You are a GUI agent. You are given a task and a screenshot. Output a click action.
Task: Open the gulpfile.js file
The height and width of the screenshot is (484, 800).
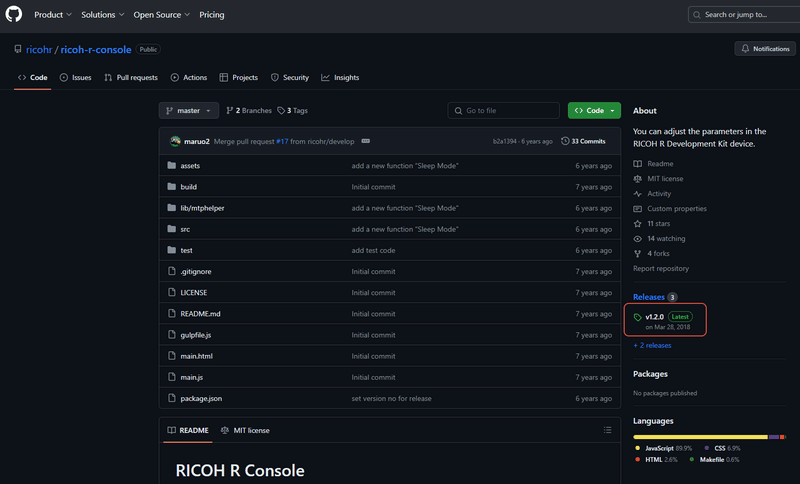tap(196, 335)
